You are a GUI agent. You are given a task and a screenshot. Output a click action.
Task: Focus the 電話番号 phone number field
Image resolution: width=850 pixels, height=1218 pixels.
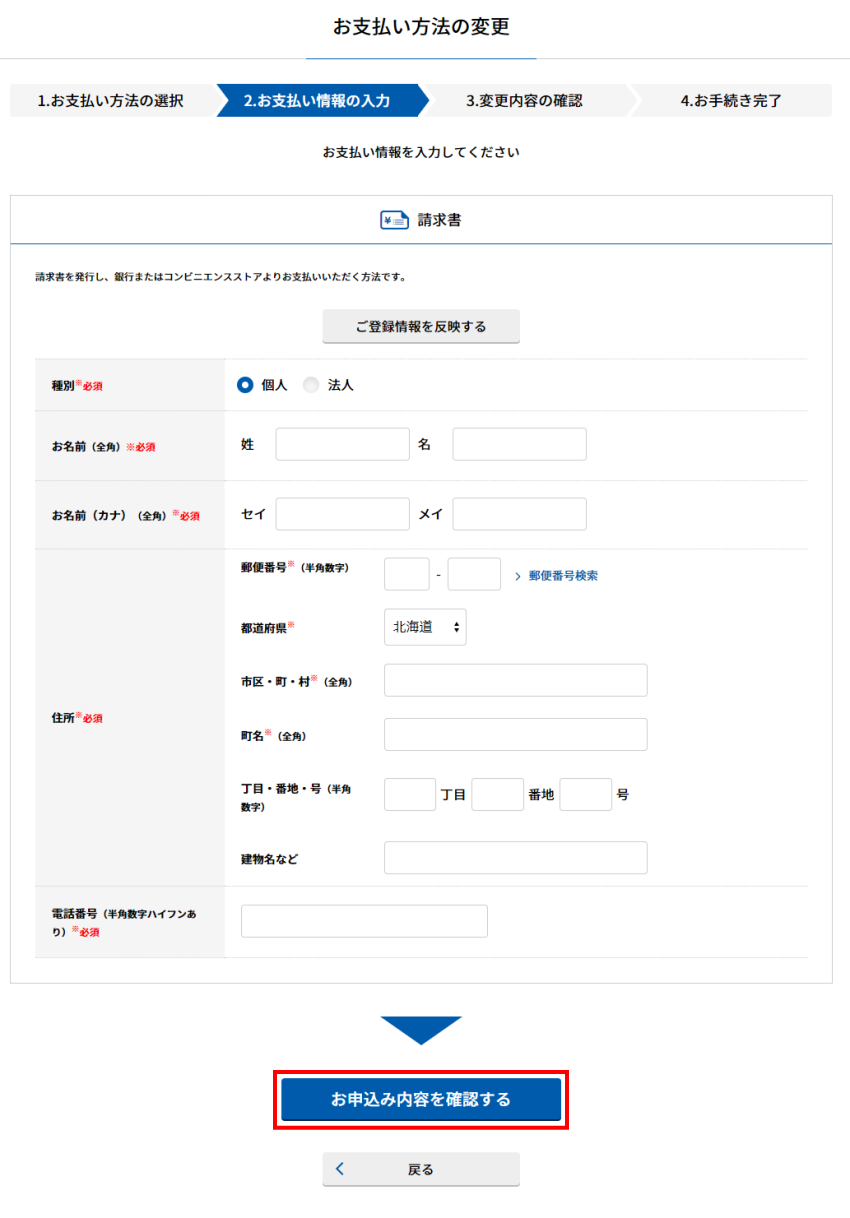coord(364,921)
